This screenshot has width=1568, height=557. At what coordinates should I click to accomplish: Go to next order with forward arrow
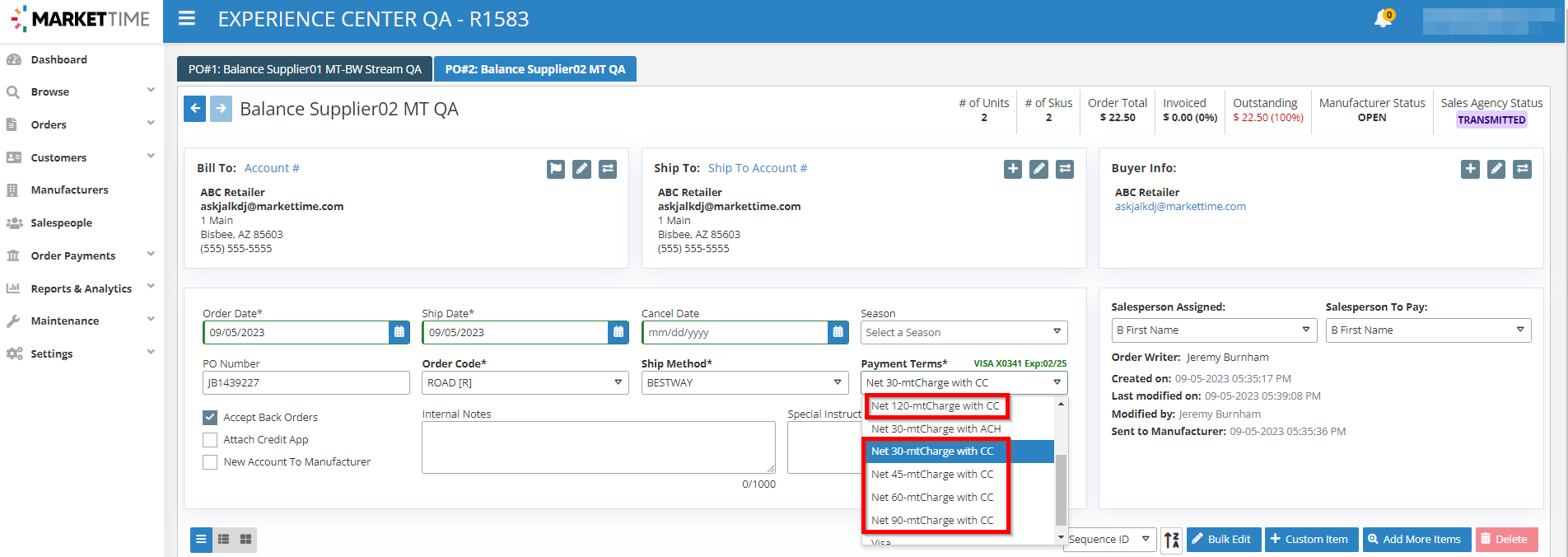(221, 109)
